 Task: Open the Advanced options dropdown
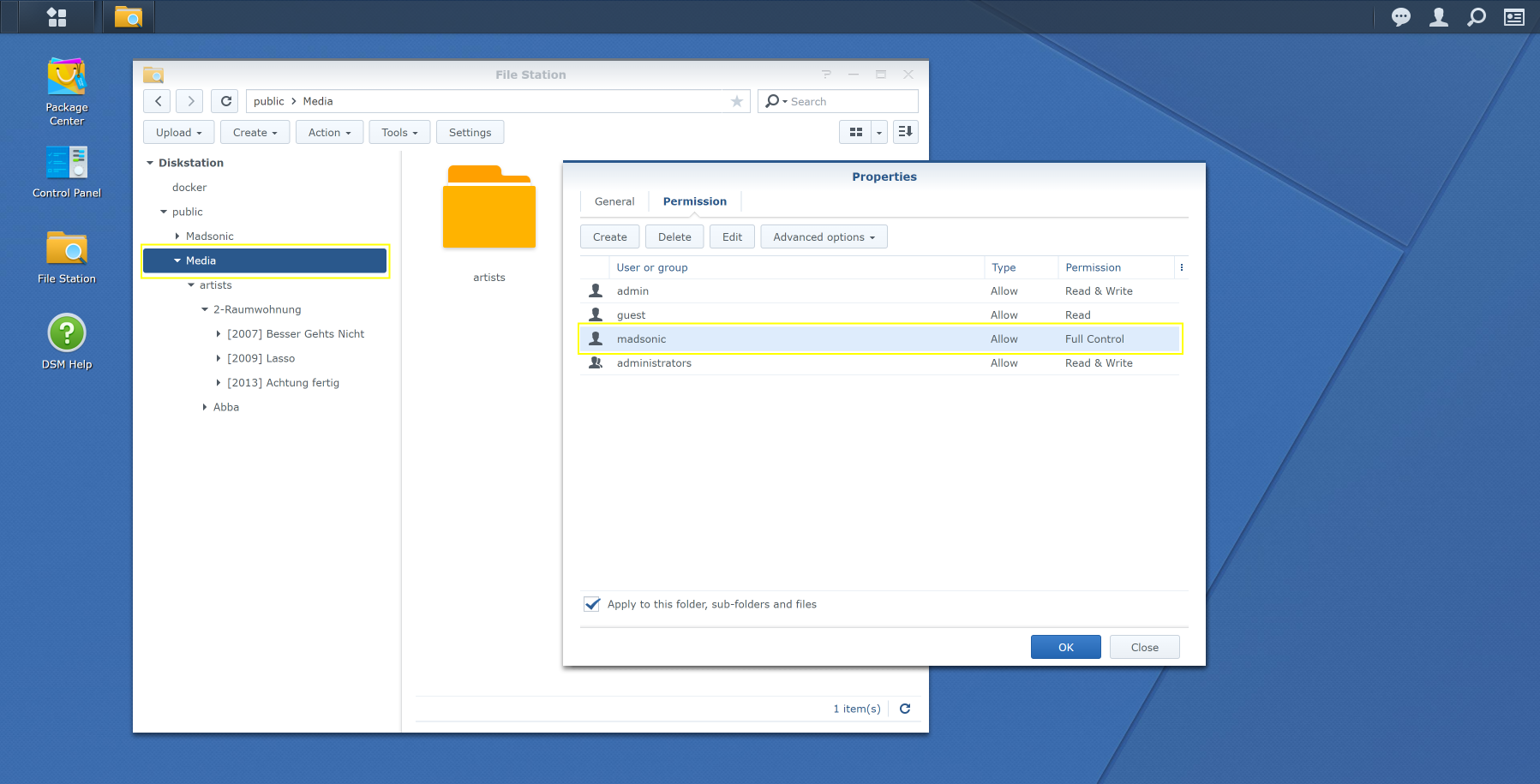(x=824, y=237)
